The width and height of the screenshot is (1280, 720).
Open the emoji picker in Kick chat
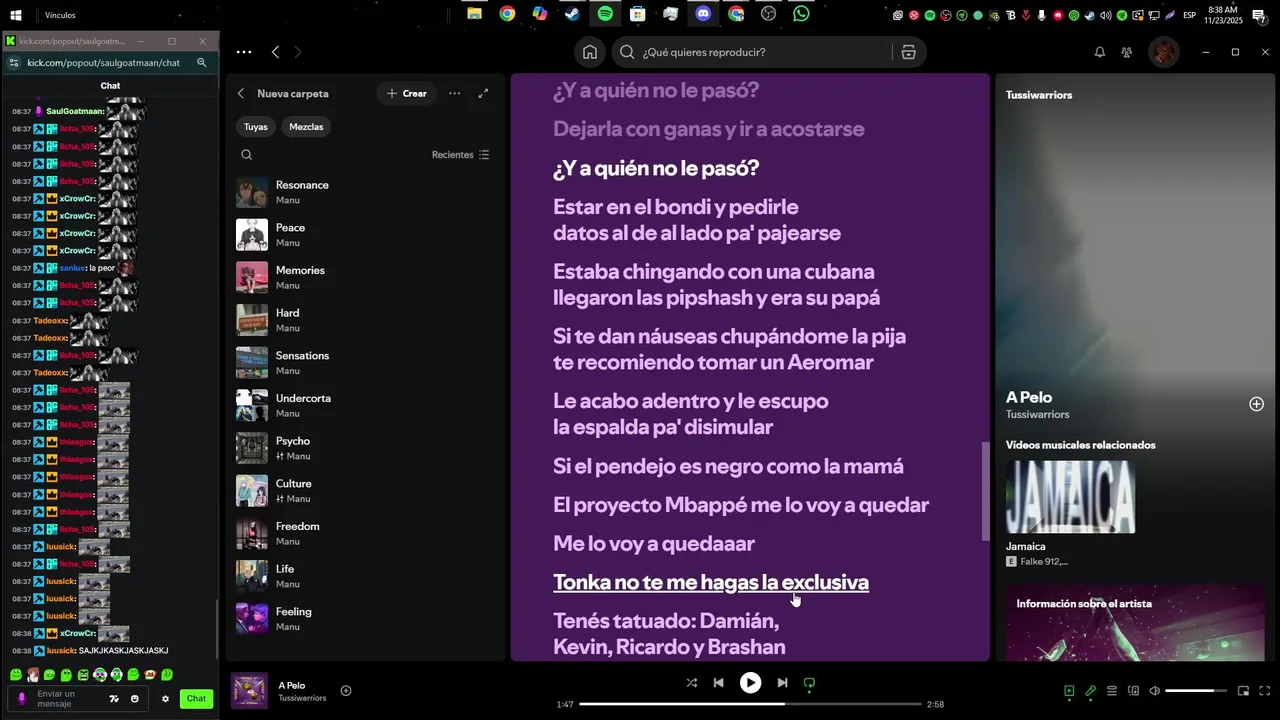[135, 699]
